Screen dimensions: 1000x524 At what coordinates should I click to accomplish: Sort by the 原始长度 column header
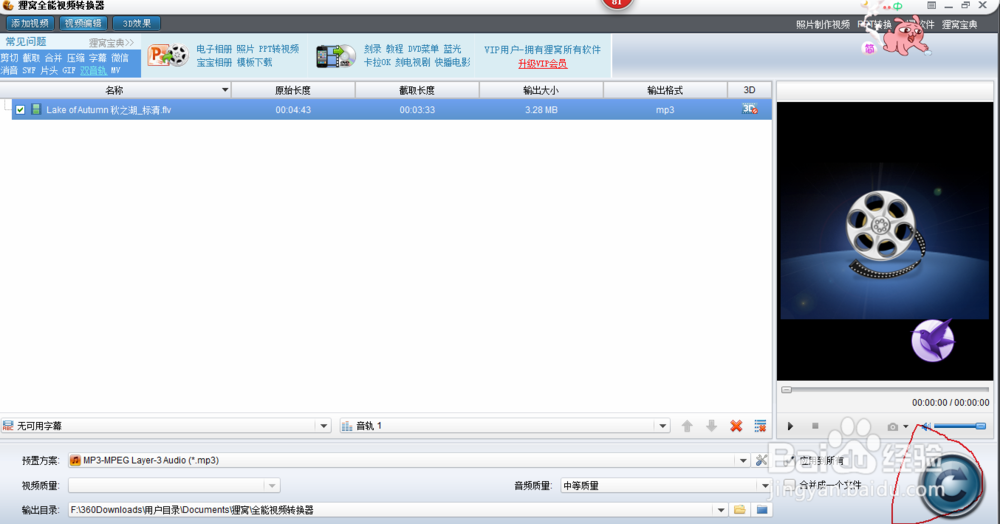[293, 91]
